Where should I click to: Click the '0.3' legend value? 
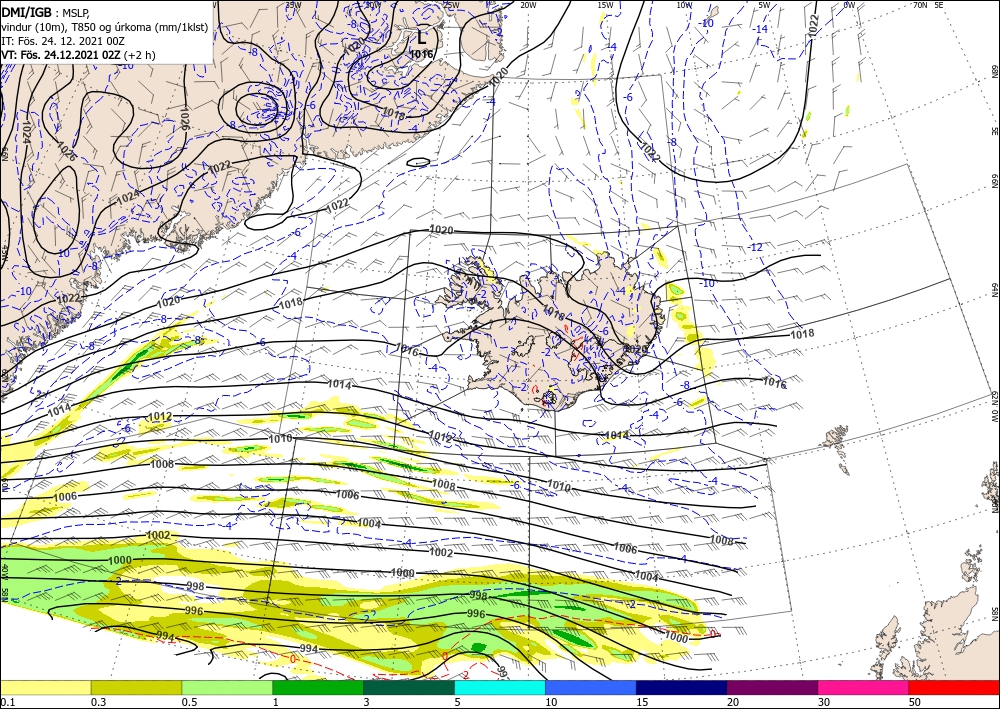[98, 702]
